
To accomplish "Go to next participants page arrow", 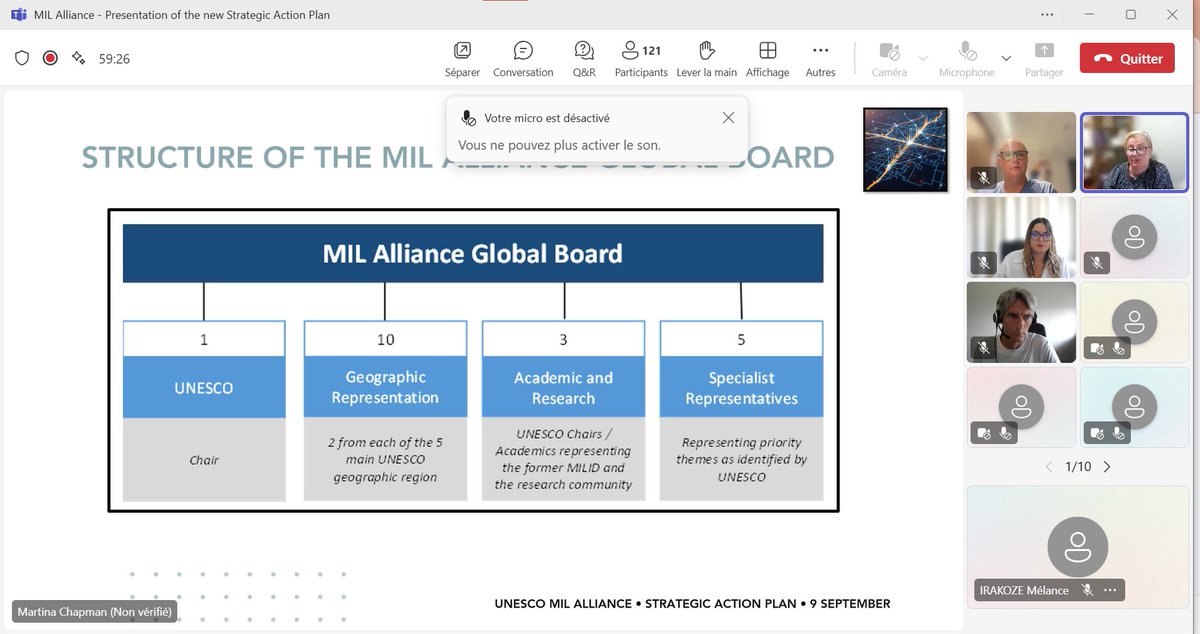I will tap(1107, 467).
